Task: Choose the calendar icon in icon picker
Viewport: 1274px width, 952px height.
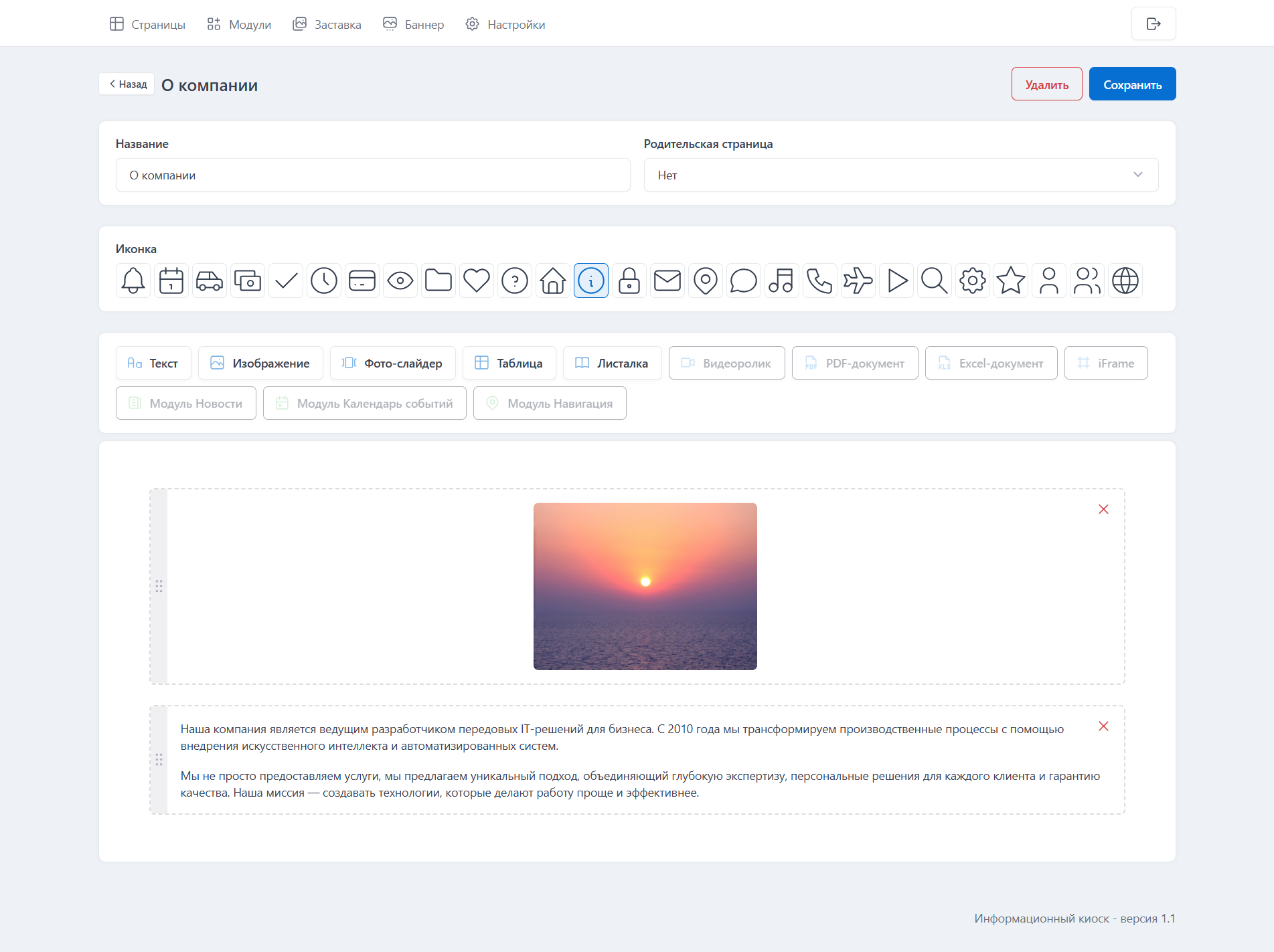Action: (171, 281)
